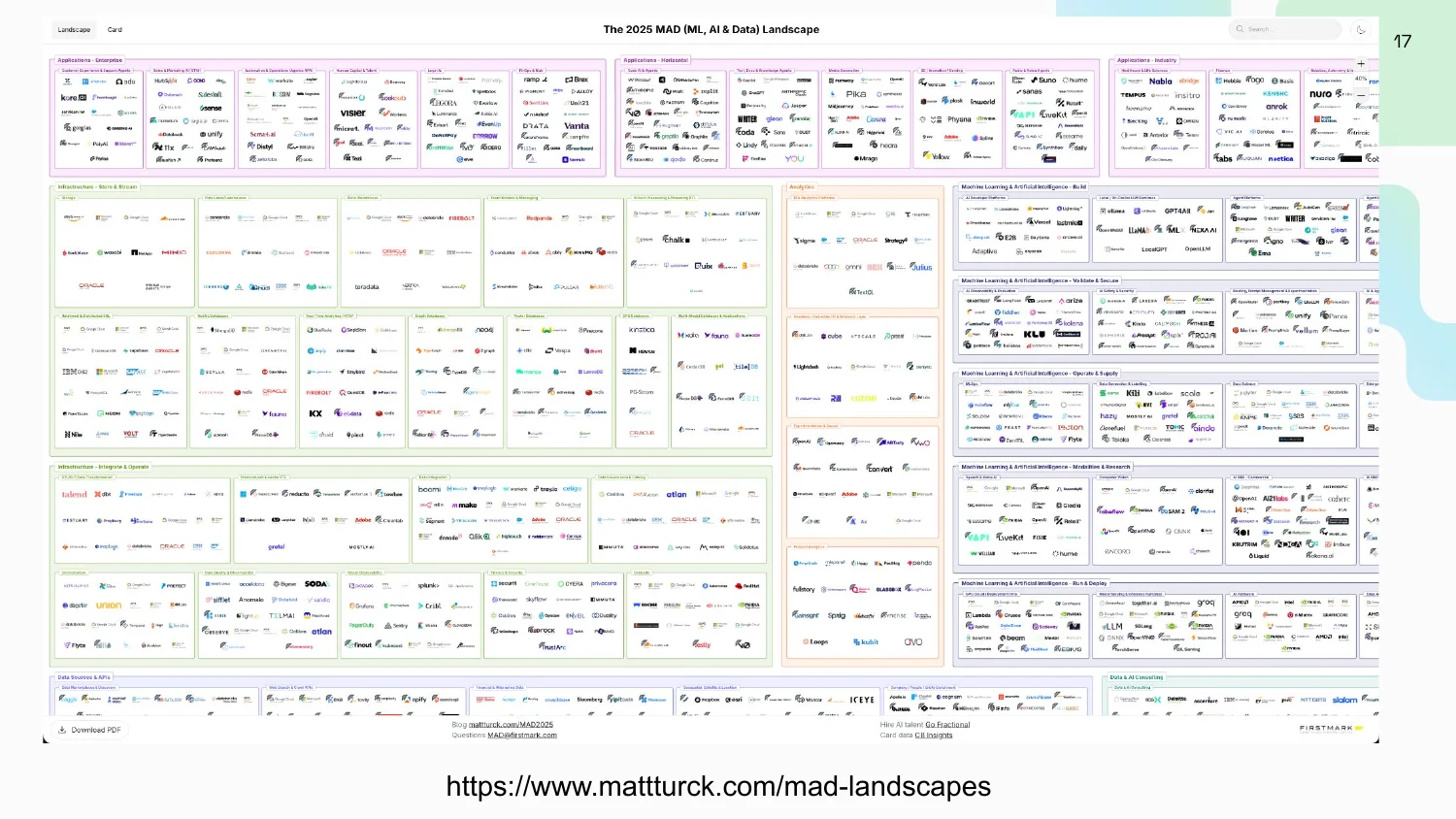Image resolution: width=1456 pixels, height=819 pixels.
Task: Select the talend logo
Action: [x=75, y=494]
